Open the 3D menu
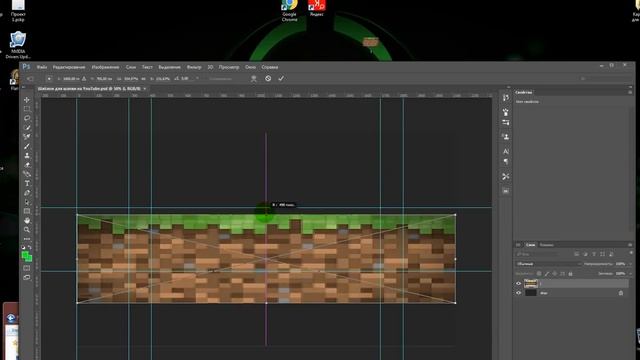 [x=210, y=67]
